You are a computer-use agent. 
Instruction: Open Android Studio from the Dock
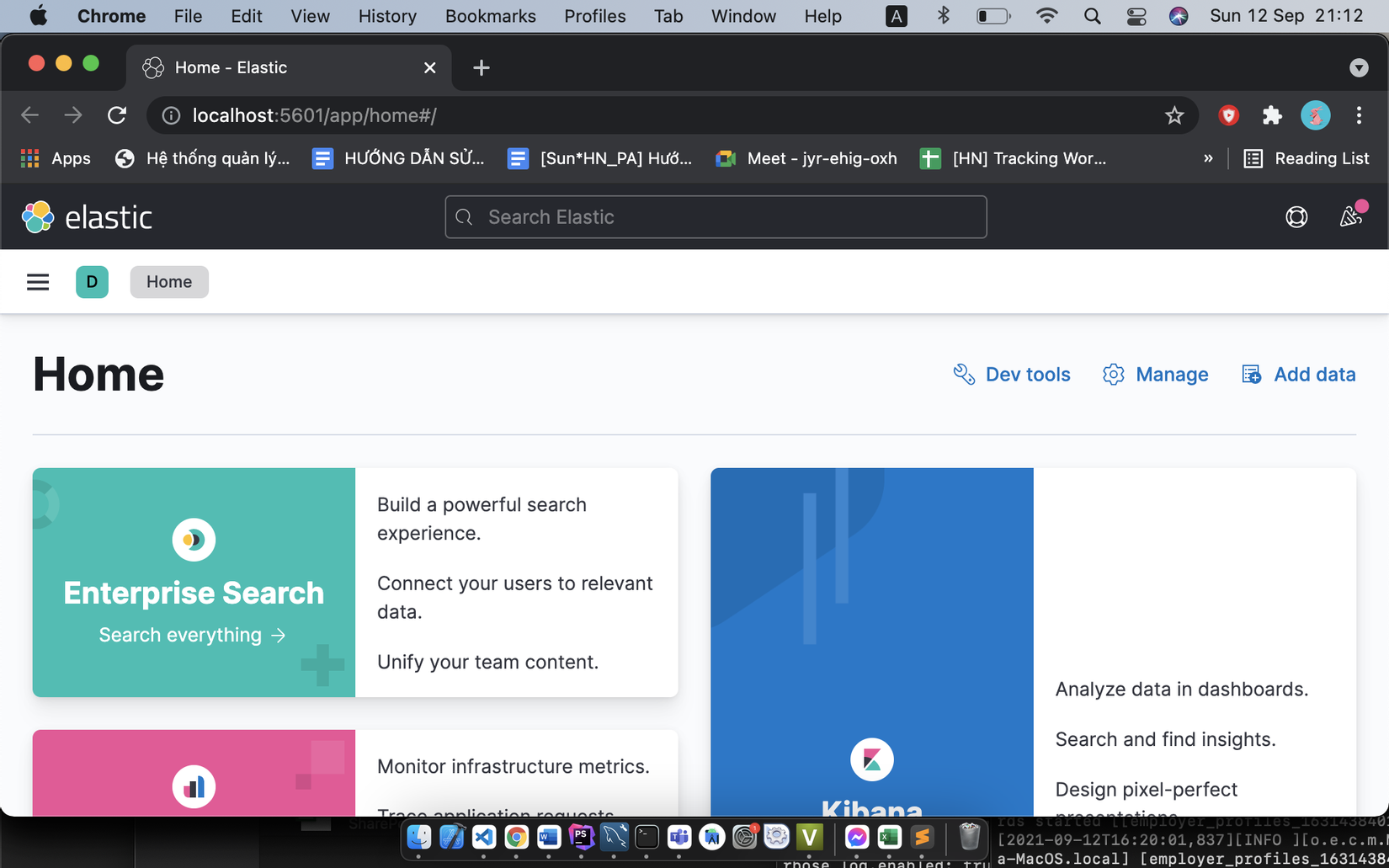(x=712, y=837)
